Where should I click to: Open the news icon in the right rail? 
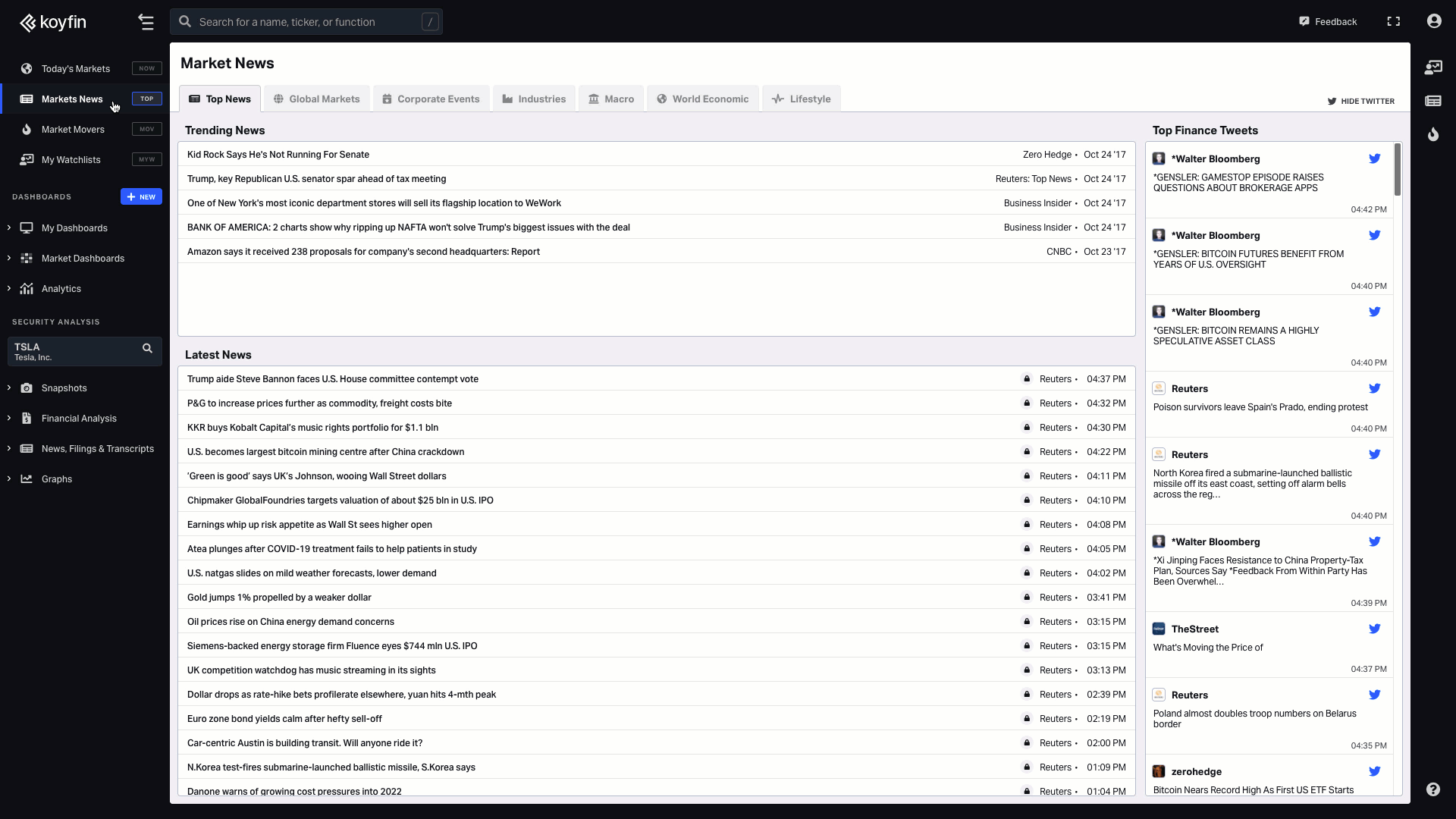(x=1433, y=101)
